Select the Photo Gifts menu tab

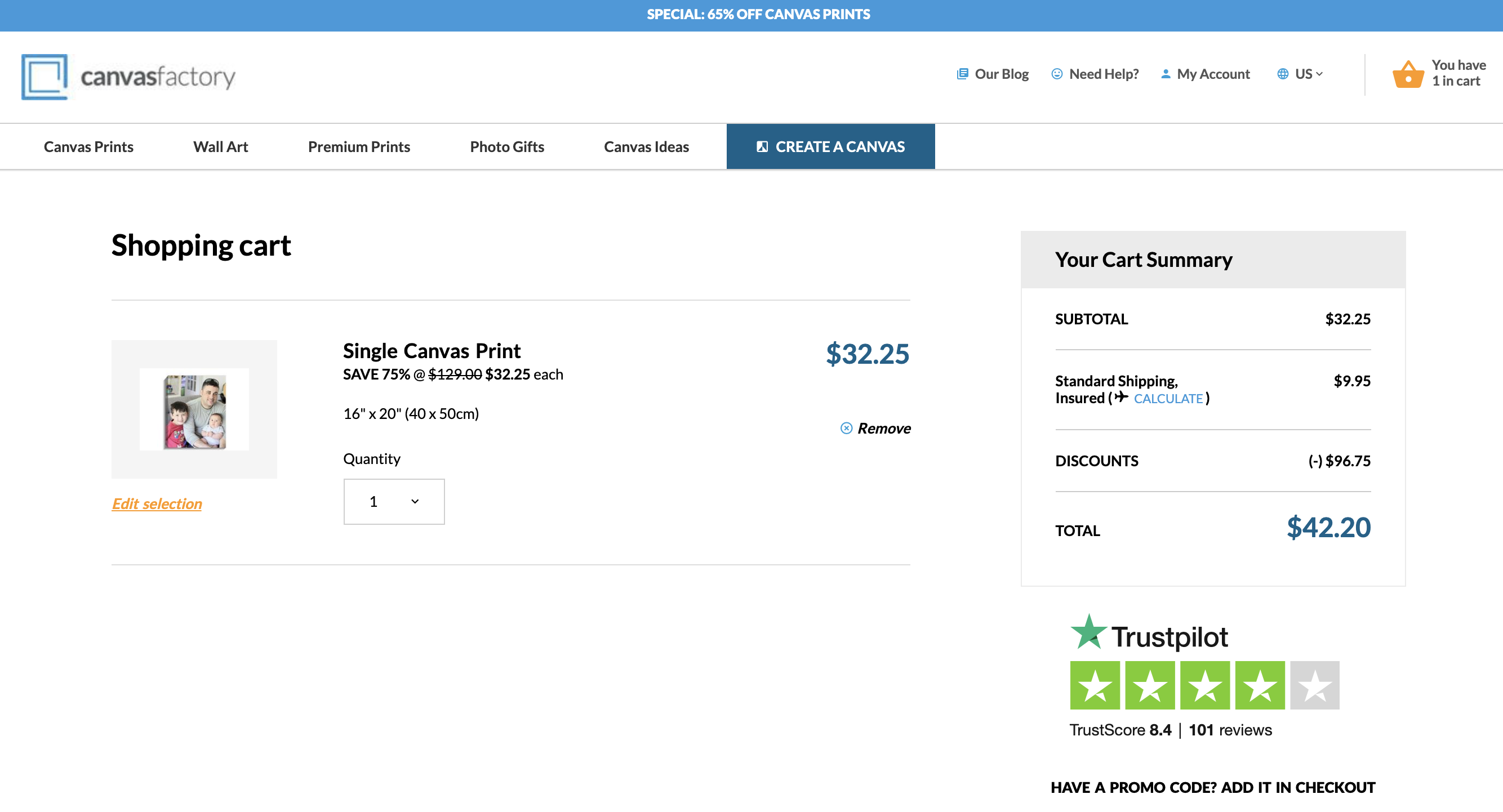[507, 146]
